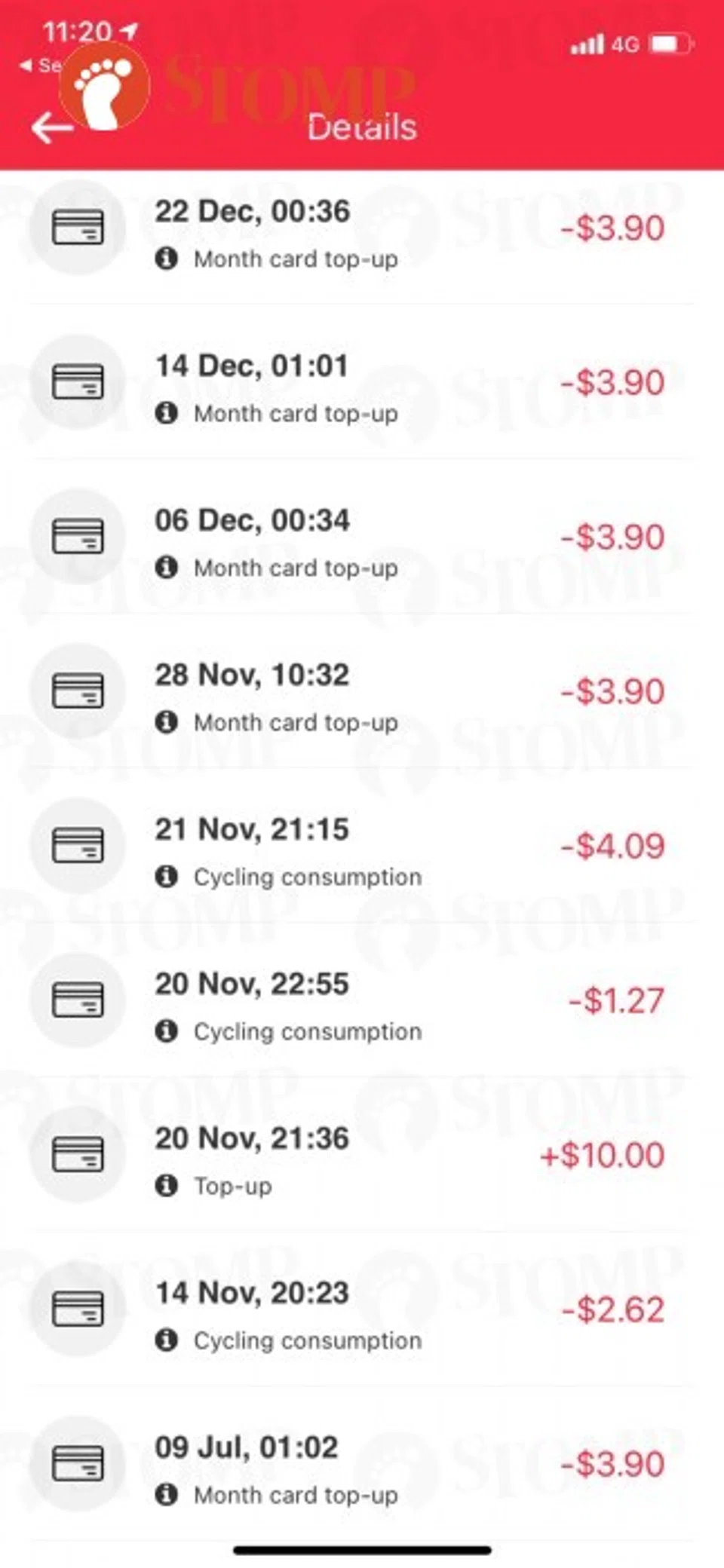Tap info icon beside 28 Nov top-up
The width and height of the screenshot is (724, 1568).
click(x=166, y=722)
